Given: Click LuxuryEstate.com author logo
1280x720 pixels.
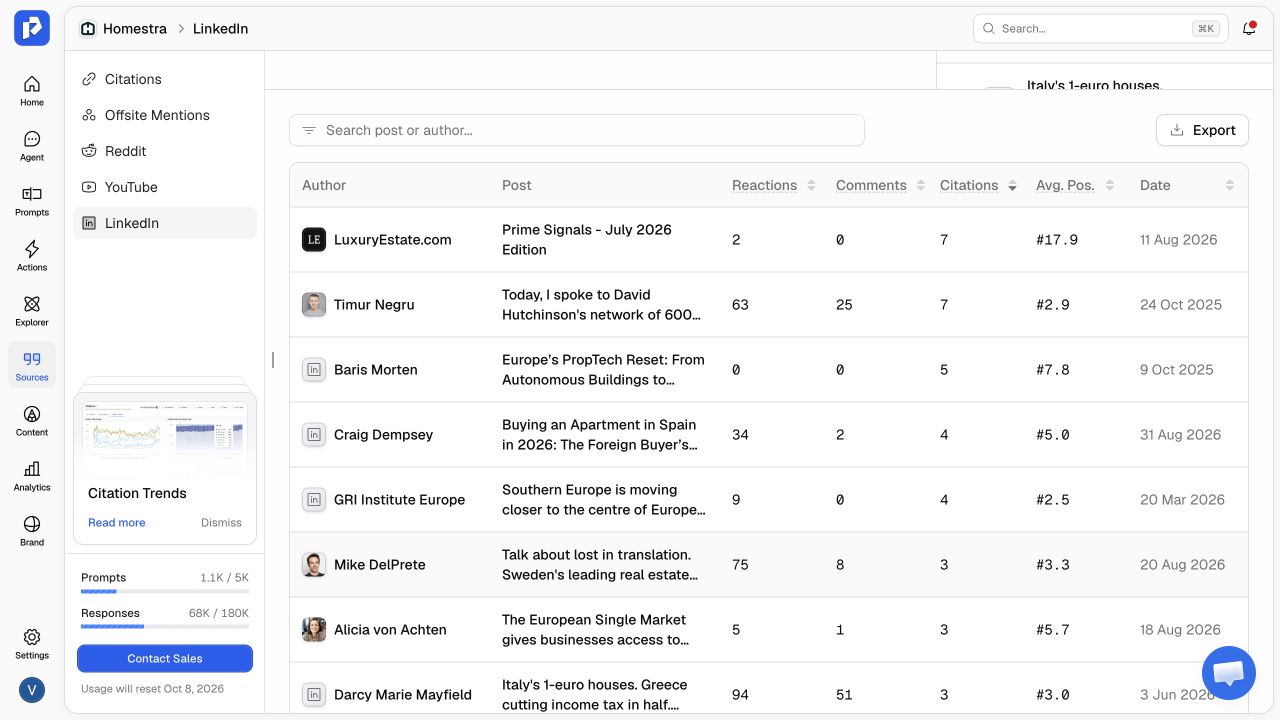Looking at the screenshot, I should pyautogui.click(x=314, y=240).
